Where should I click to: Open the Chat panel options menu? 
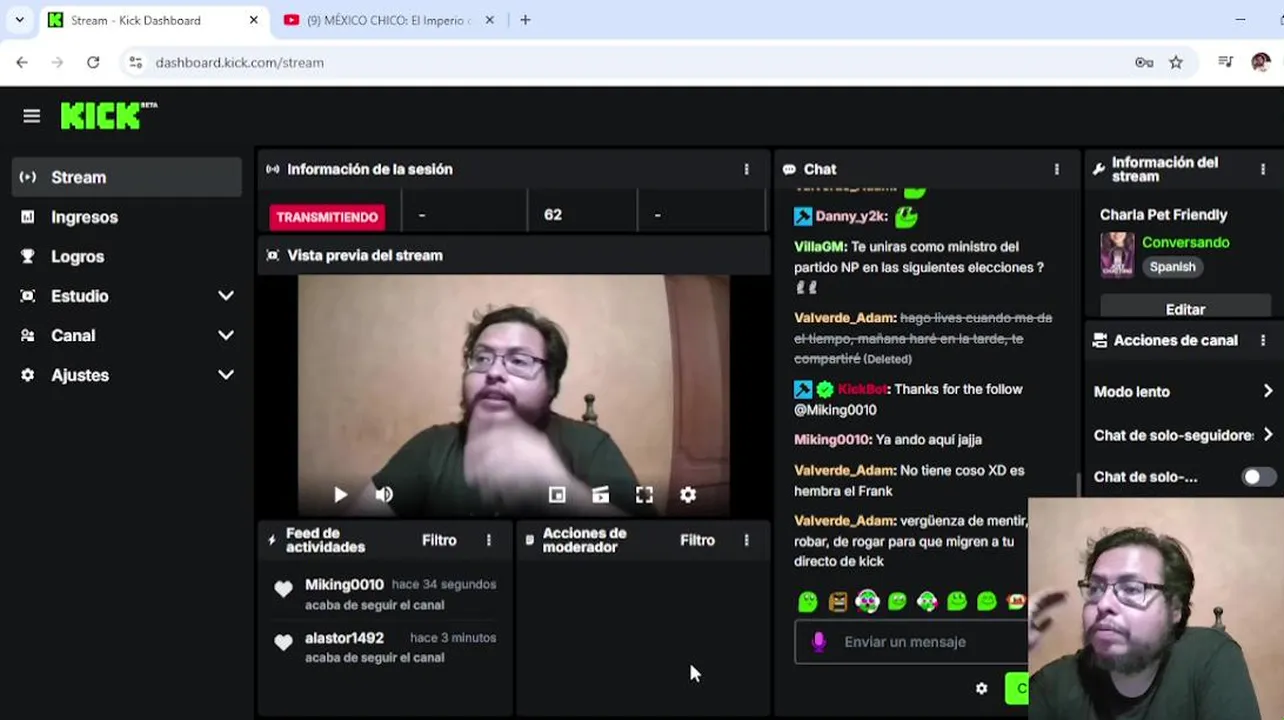tap(1057, 170)
